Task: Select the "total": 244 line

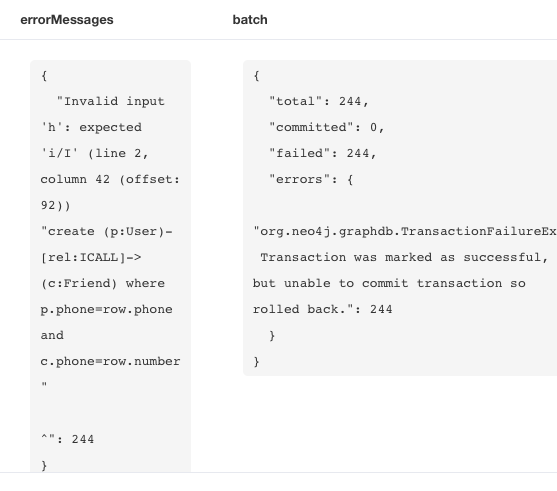Action: (x=319, y=101)
